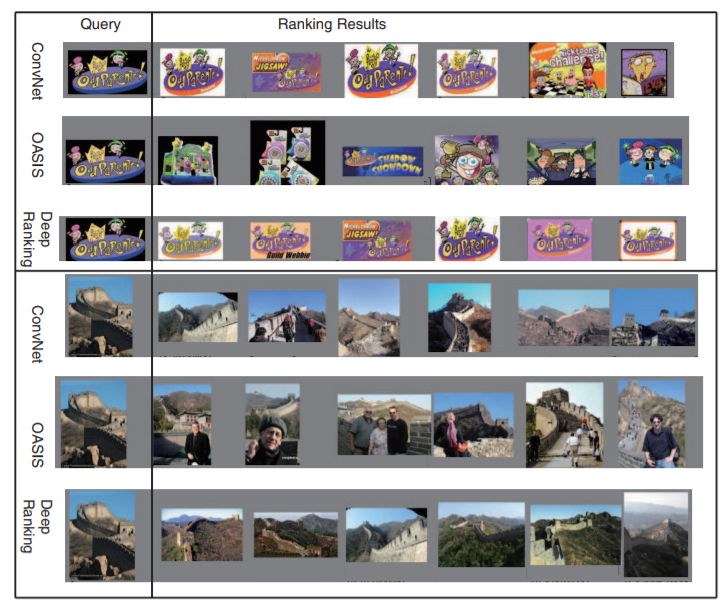
Task: Select the cartoon family in a car thumbnail
Action: click(x=561, y=161)
